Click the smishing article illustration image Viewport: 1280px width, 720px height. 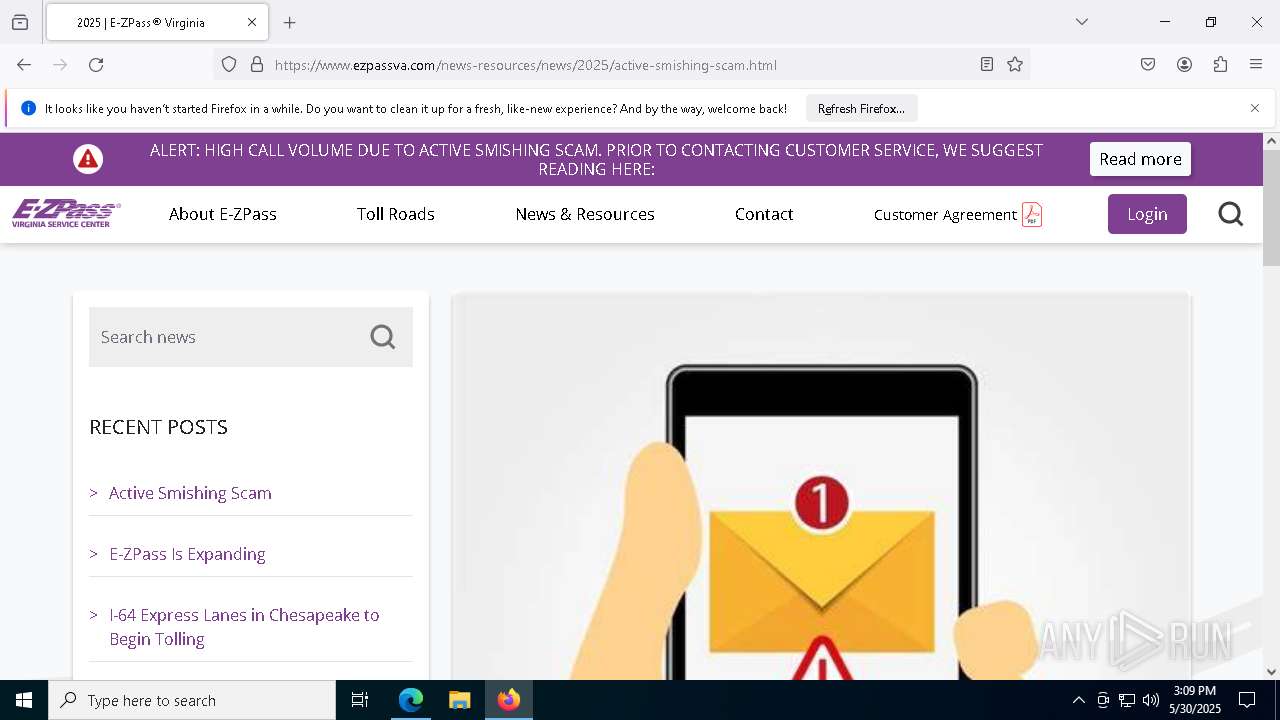point(821,486)
